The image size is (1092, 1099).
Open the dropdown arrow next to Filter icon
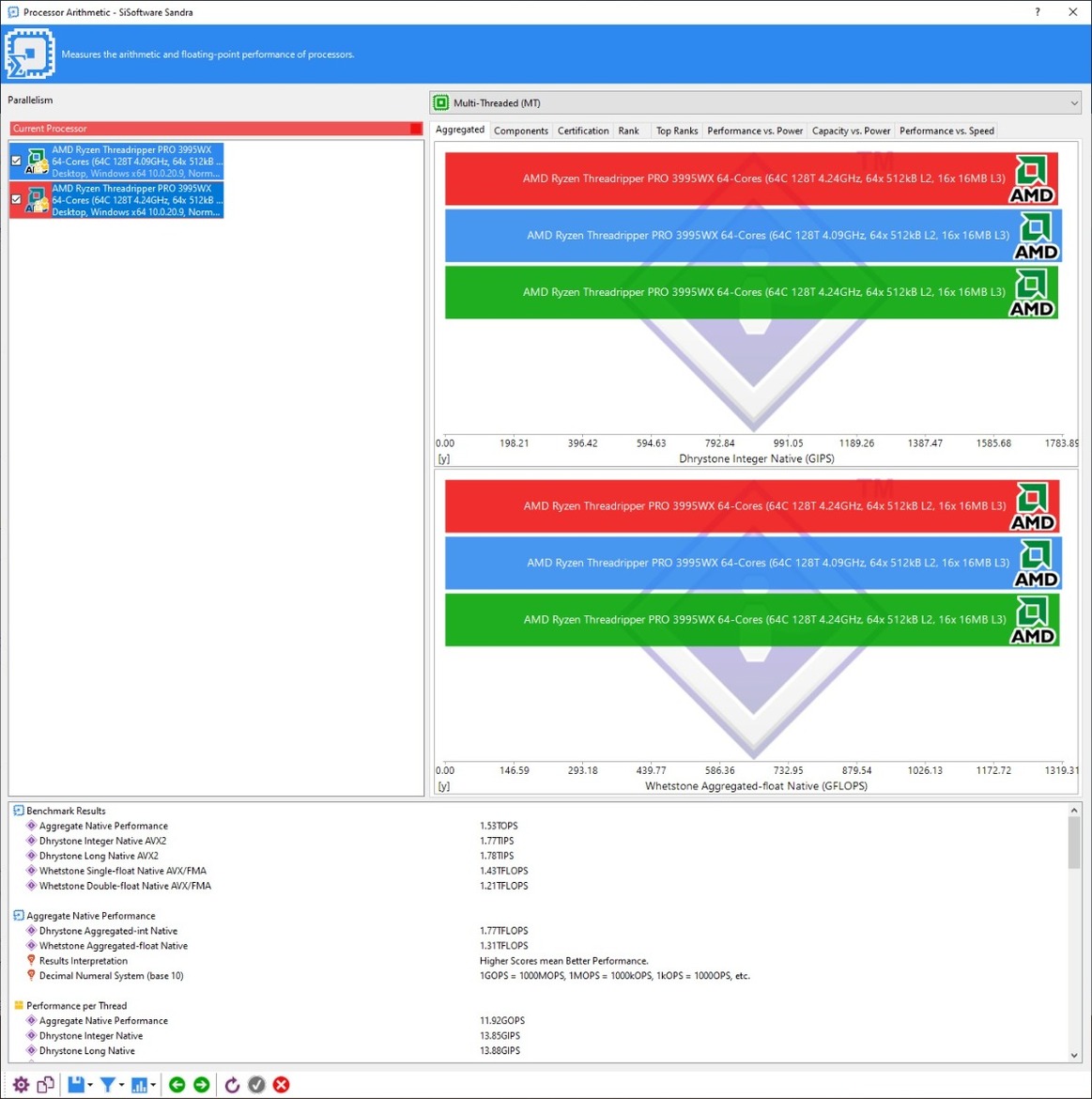tap(122, 1085)
